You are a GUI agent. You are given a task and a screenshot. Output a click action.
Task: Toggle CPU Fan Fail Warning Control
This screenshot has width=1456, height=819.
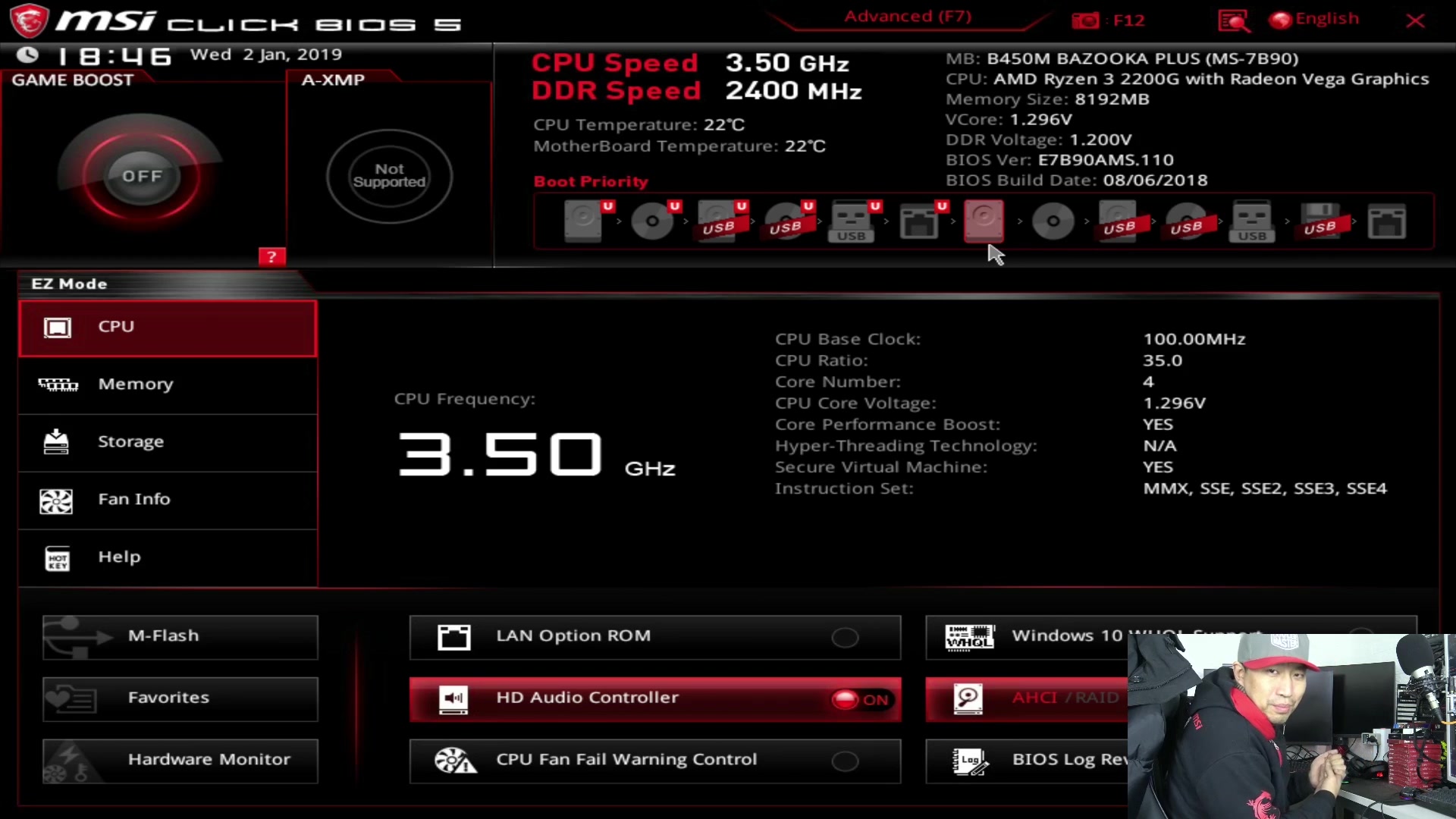pos(845,760)
